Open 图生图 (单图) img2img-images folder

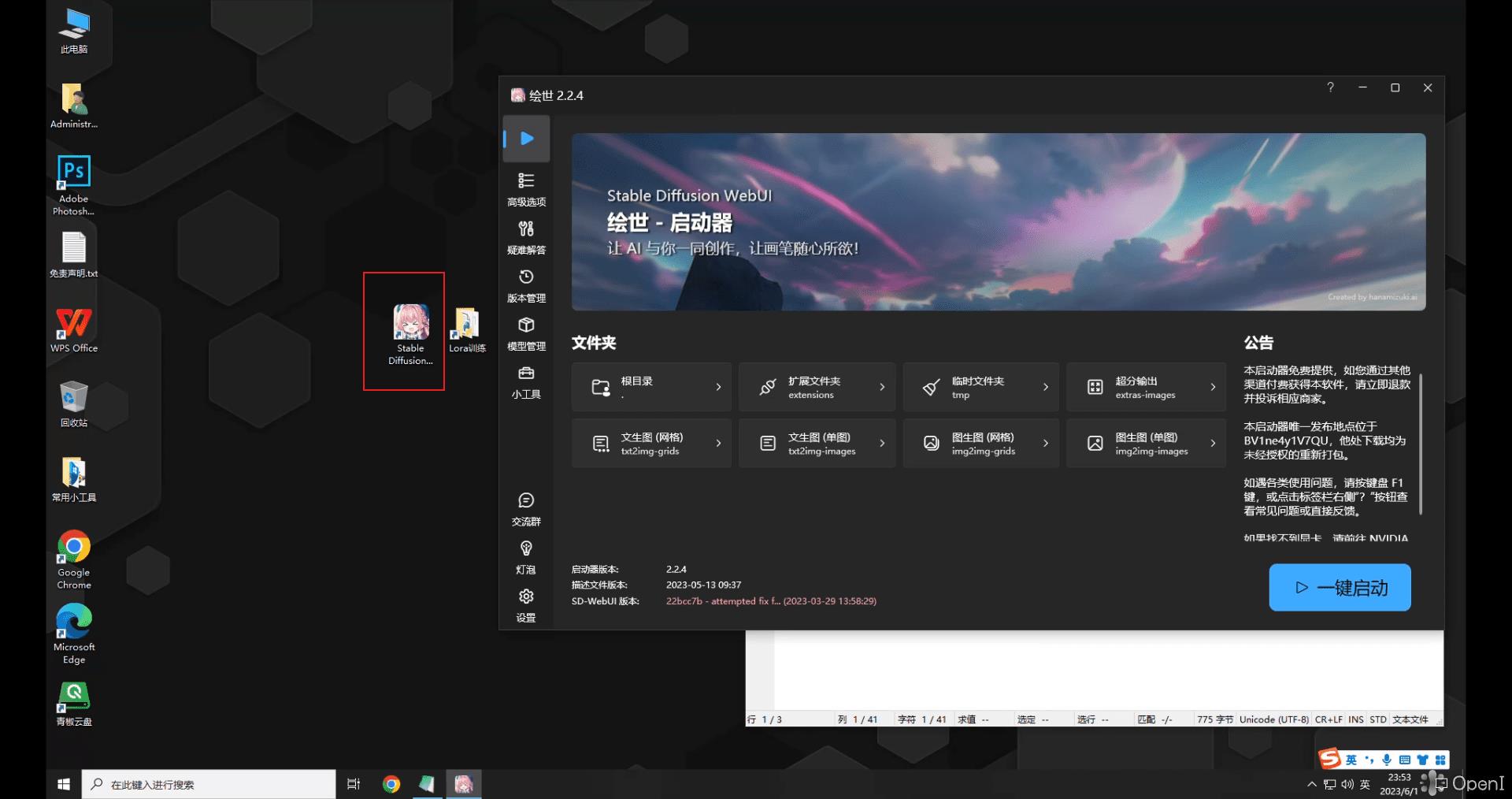coord(1146,444)
